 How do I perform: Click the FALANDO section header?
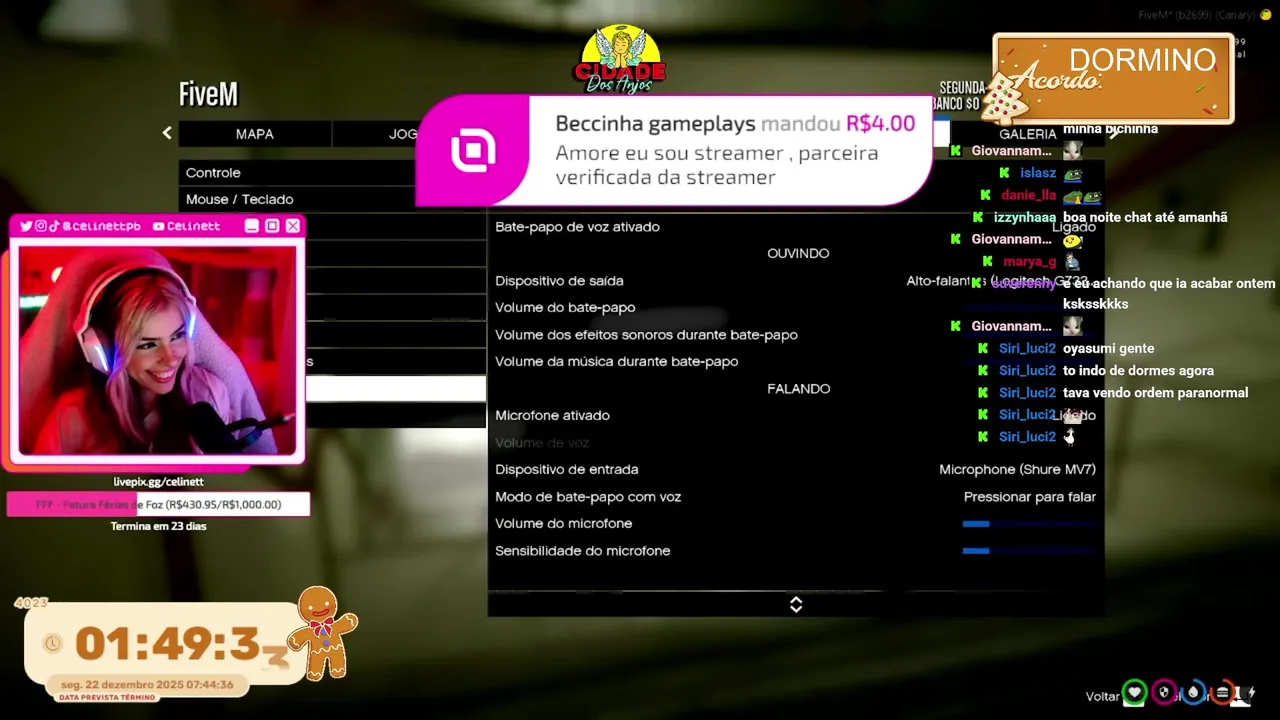[x=798, y=388]
